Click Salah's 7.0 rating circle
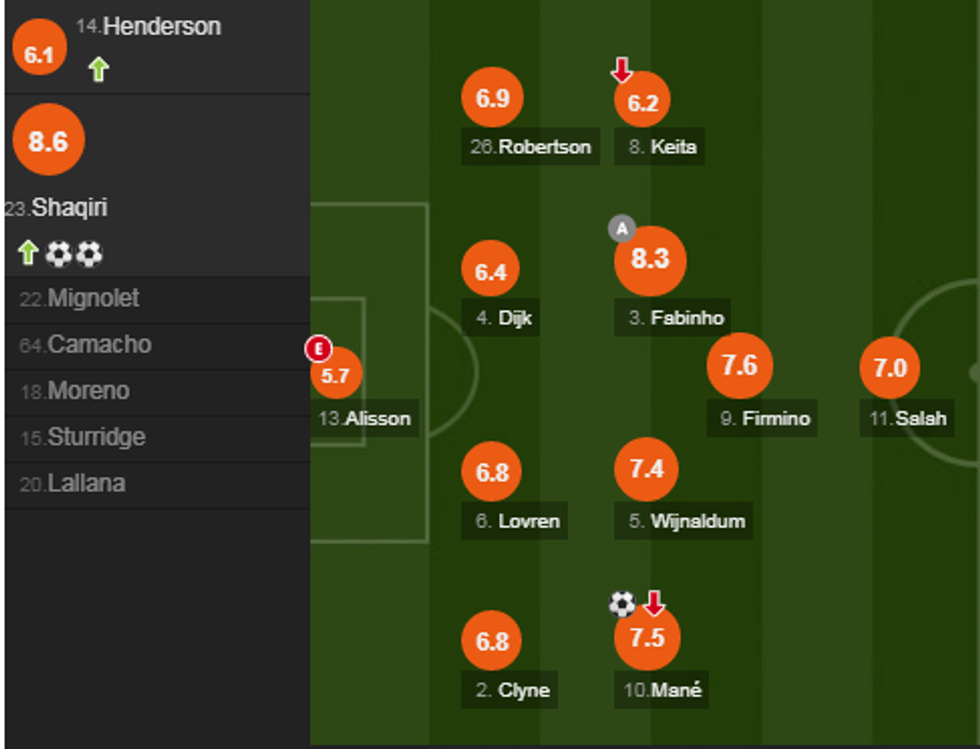Viewport: 980px width, 749px height. pyautogui.click(x=889, y=368)
